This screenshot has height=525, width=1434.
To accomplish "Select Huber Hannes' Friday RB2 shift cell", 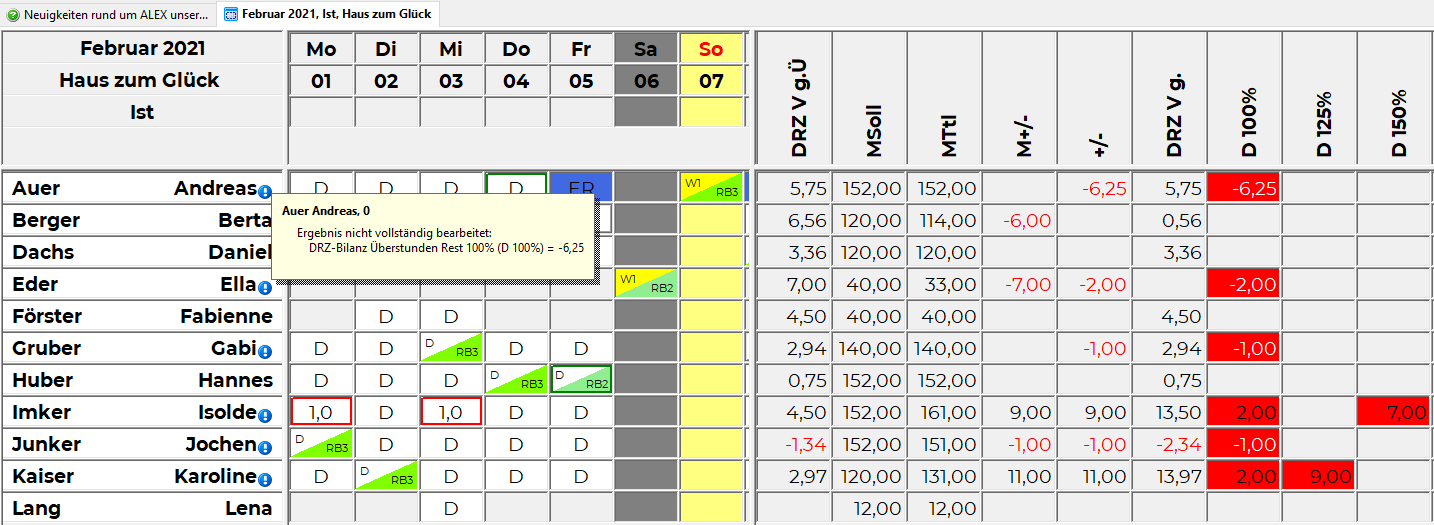I will [x=581, y=380].
